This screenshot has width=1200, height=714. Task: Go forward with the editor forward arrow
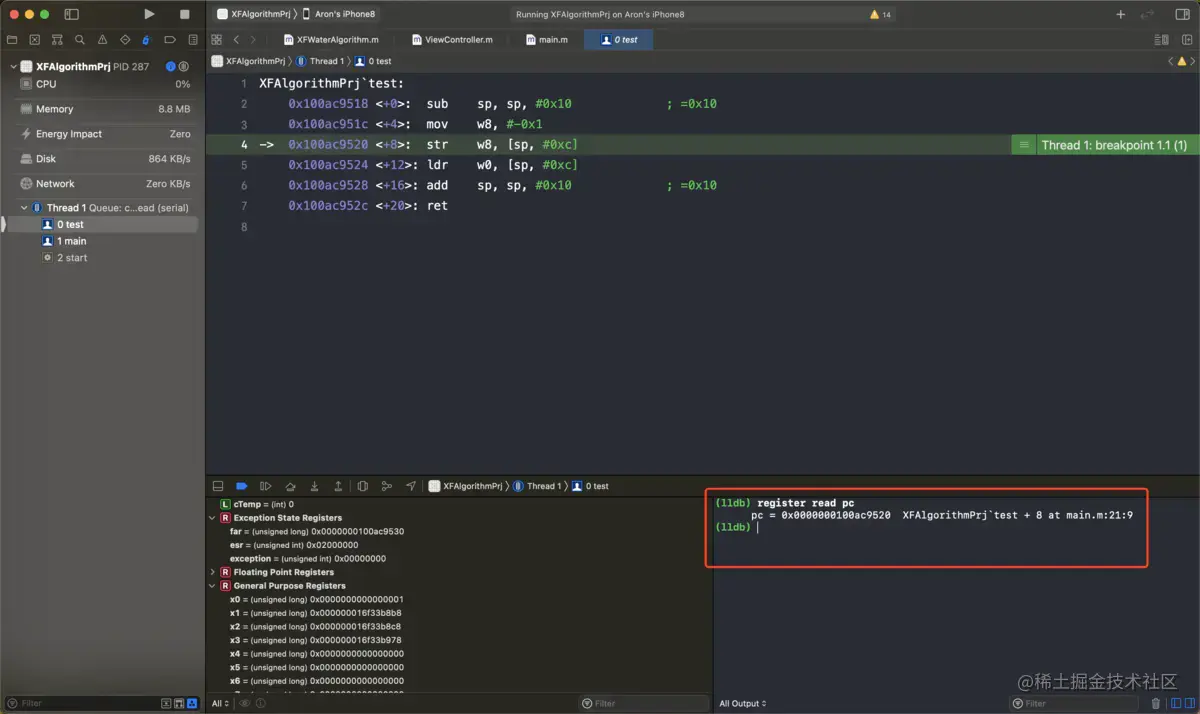point(253,40)
